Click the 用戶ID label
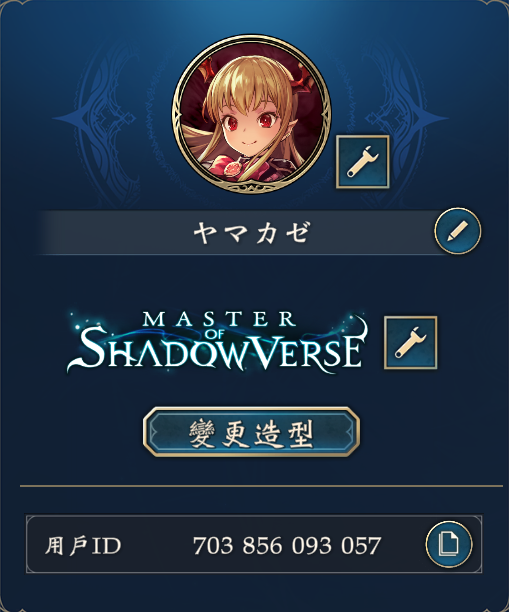Viewport: 509px width, 612px height. click(x=83, y=545)
